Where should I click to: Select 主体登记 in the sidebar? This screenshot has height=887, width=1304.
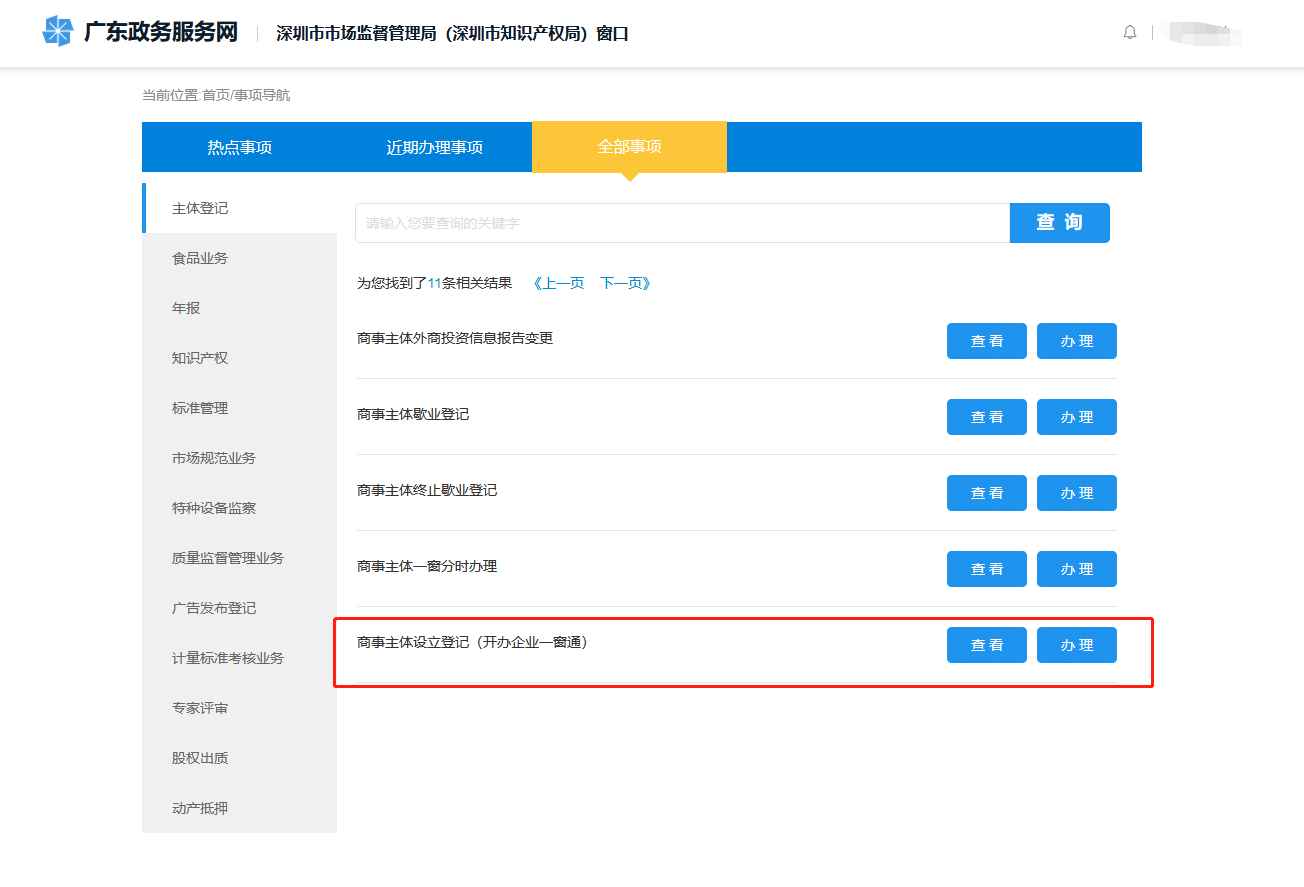tap(240, 208)
